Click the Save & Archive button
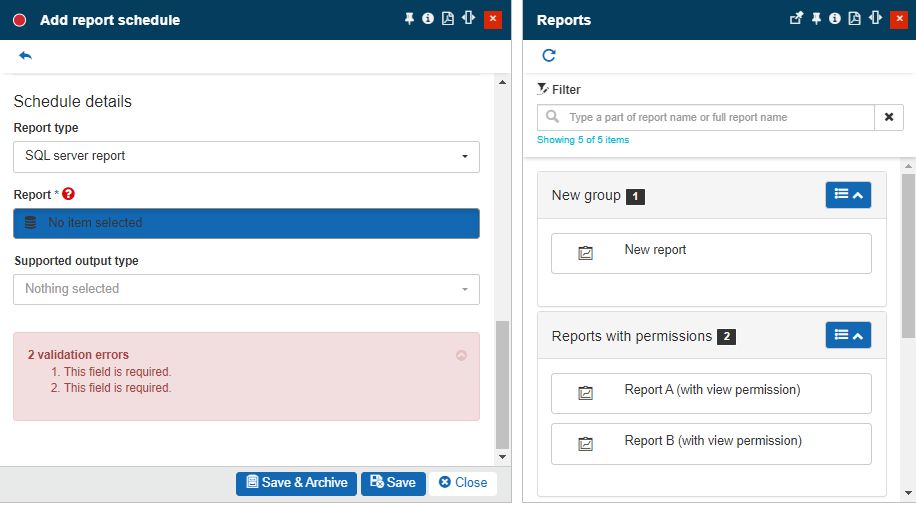 (x=296, y=483)
